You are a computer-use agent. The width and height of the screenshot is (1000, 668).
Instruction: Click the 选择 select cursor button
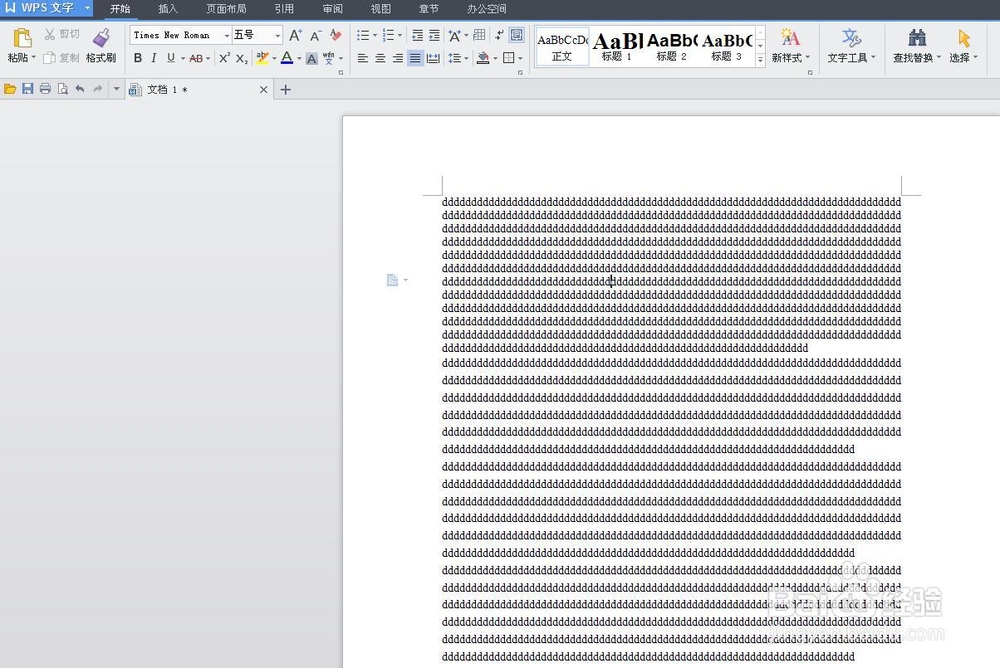(x=964, y=45)
